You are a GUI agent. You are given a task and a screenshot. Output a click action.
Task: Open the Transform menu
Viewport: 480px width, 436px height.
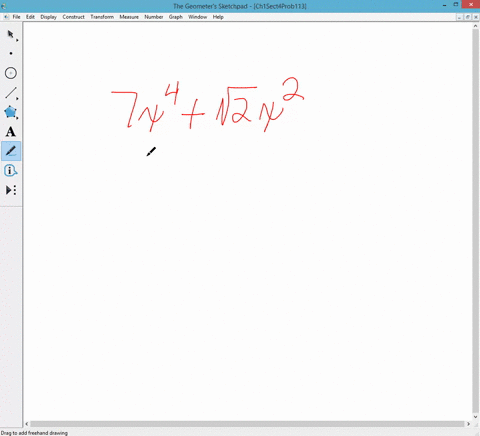(x=102, y=17)
